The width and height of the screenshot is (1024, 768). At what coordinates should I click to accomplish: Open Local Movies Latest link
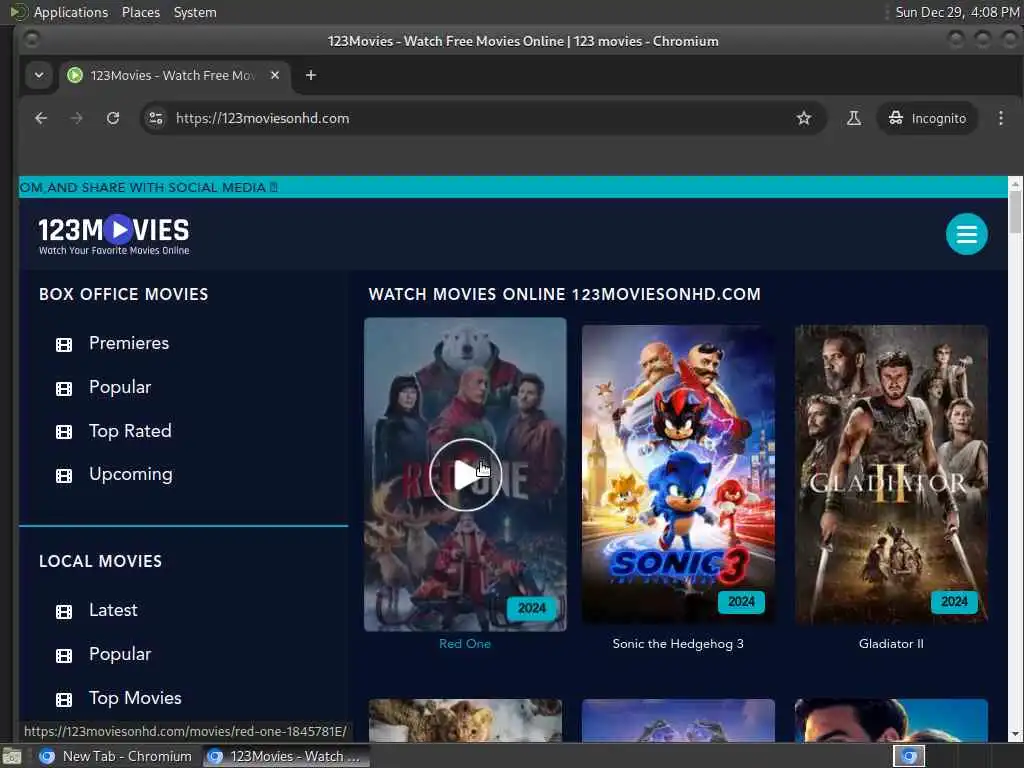pyautogui.click(x=113, y=610)
